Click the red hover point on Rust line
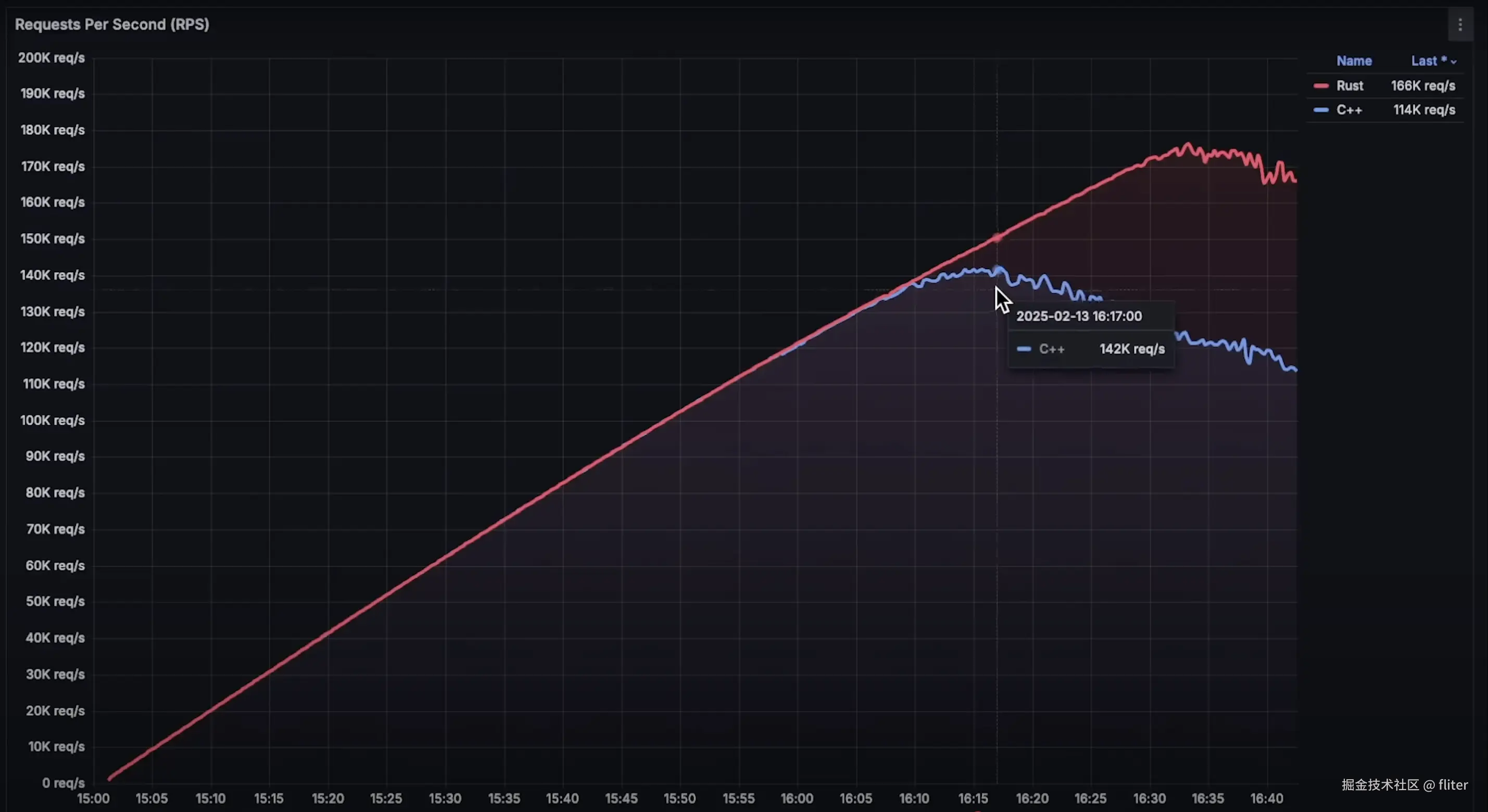The image size is (1488, 812). (x=997, y=237)
